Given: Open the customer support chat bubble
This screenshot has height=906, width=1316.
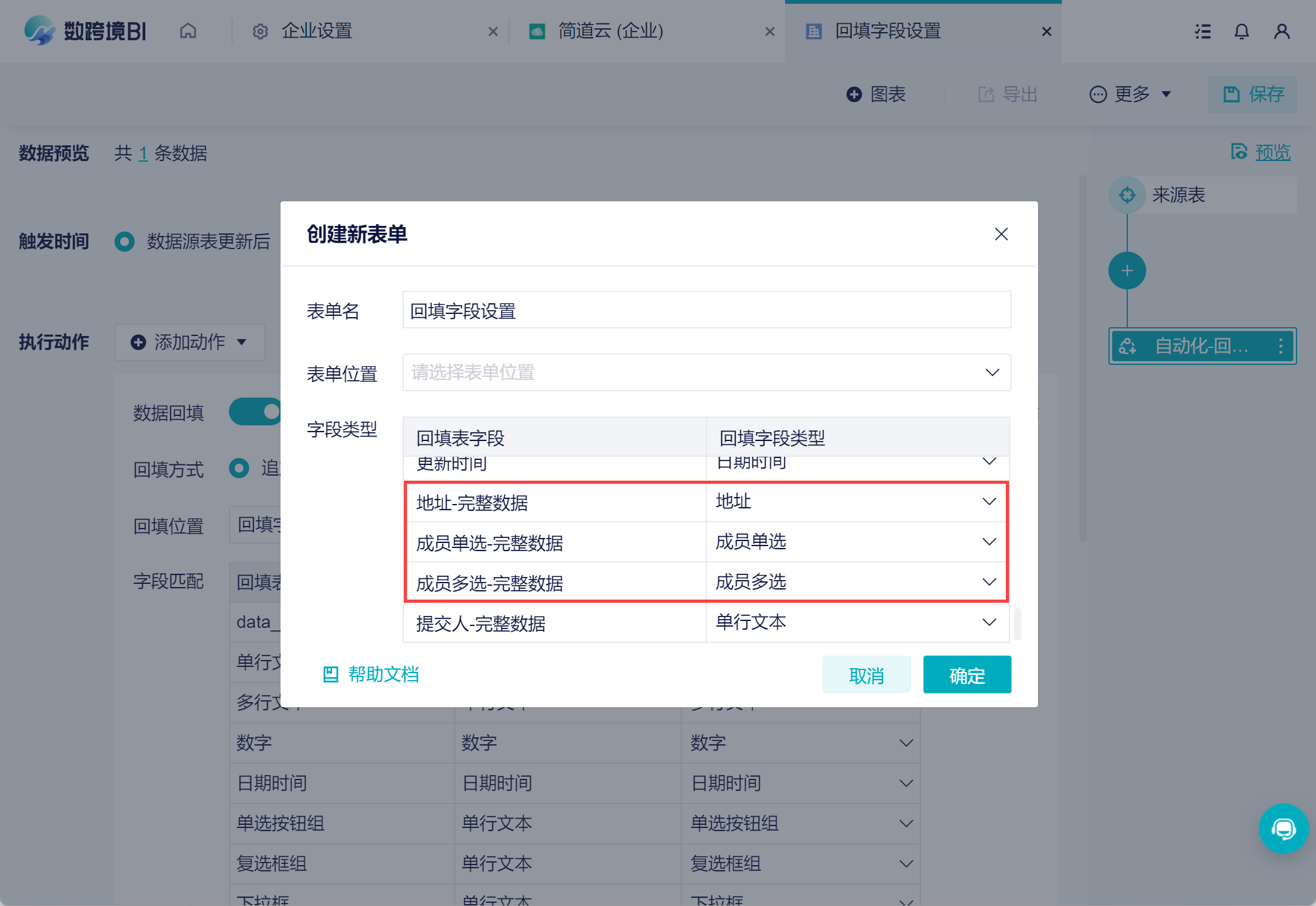Looking at the screenshot, I should click(1283, 829).
